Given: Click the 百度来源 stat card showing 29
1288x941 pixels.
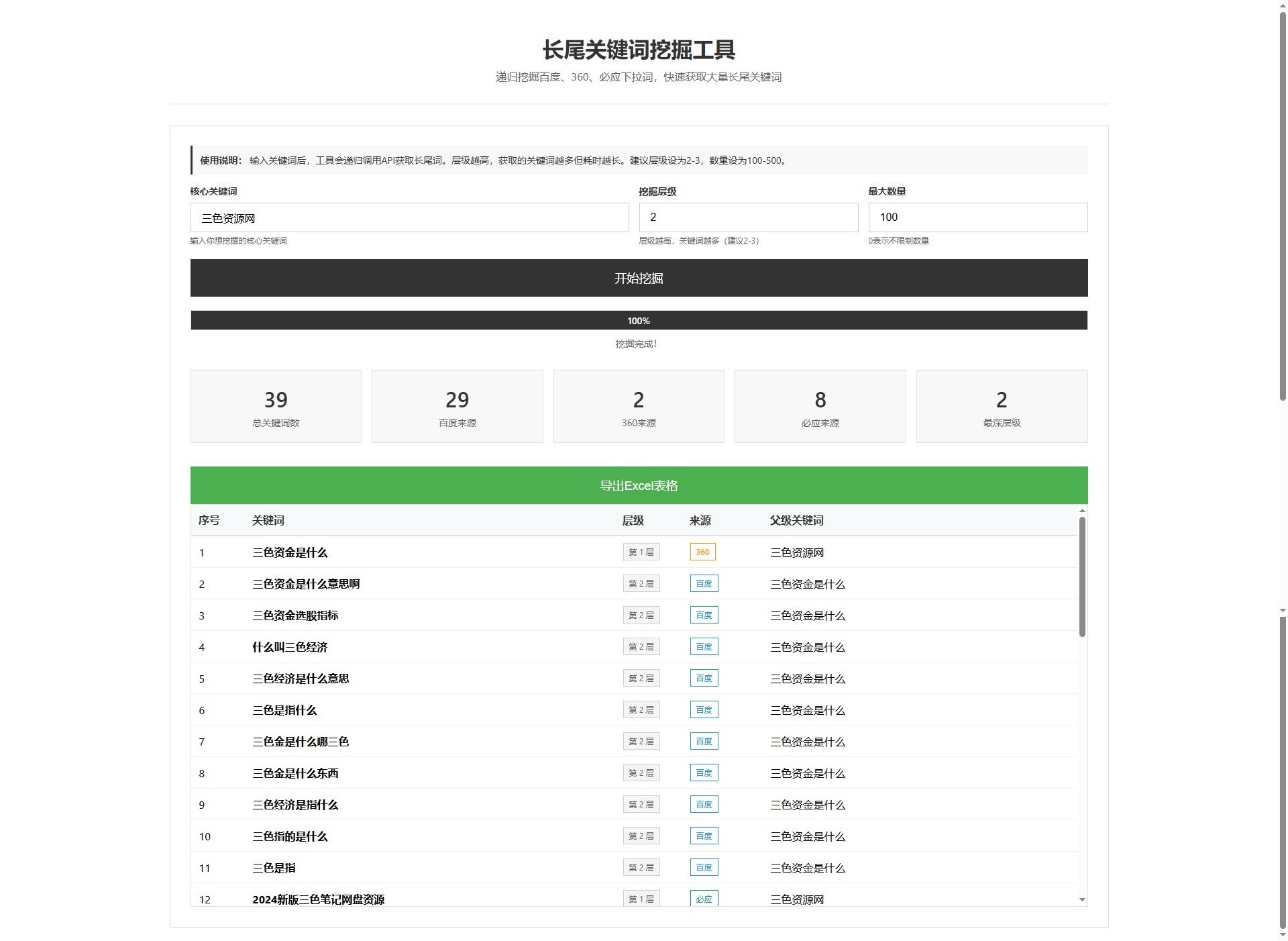Looking at the screenshot, I should tap(457, 406).
